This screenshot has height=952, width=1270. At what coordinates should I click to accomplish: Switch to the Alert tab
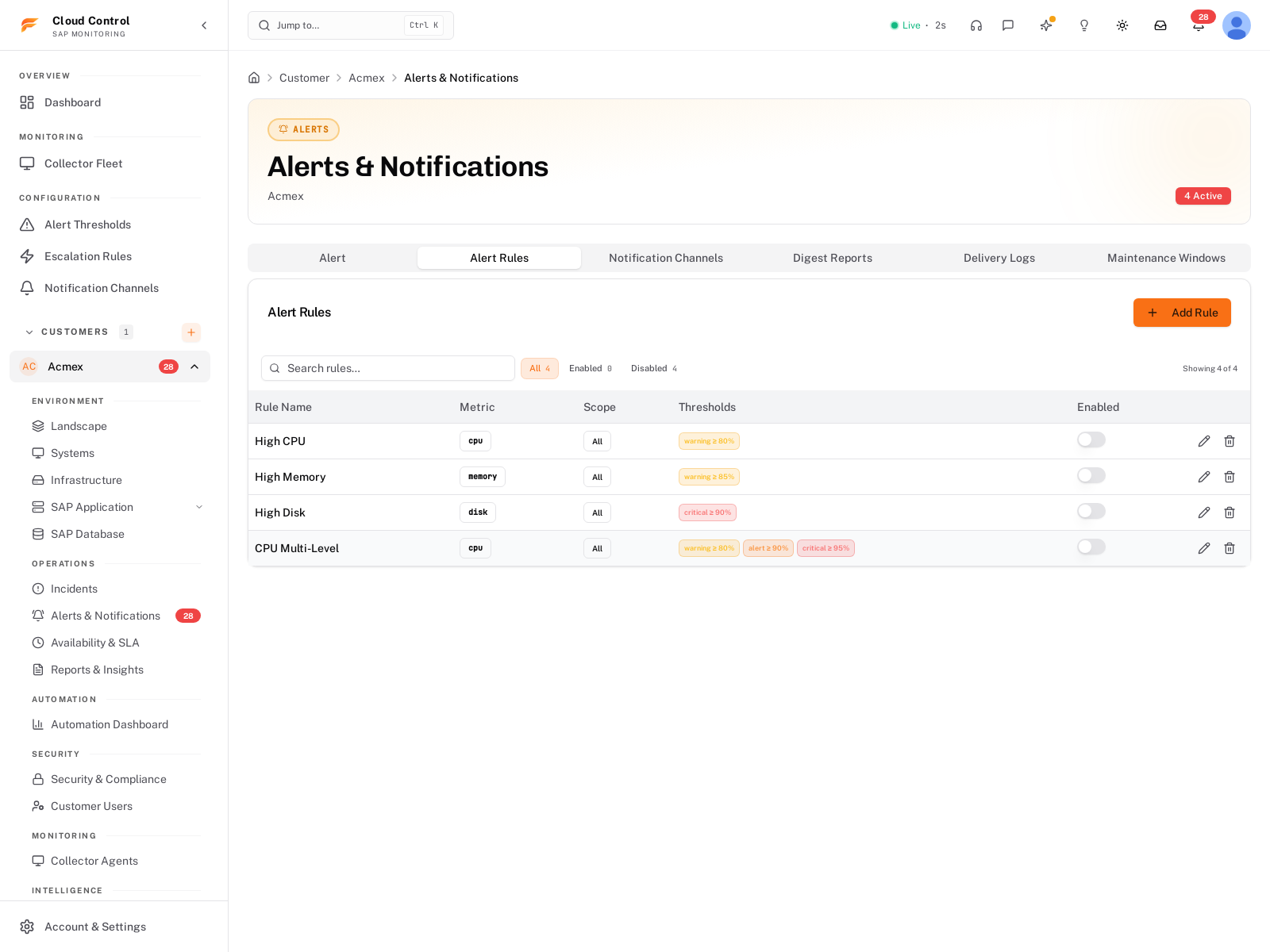(x=333, y=258)
